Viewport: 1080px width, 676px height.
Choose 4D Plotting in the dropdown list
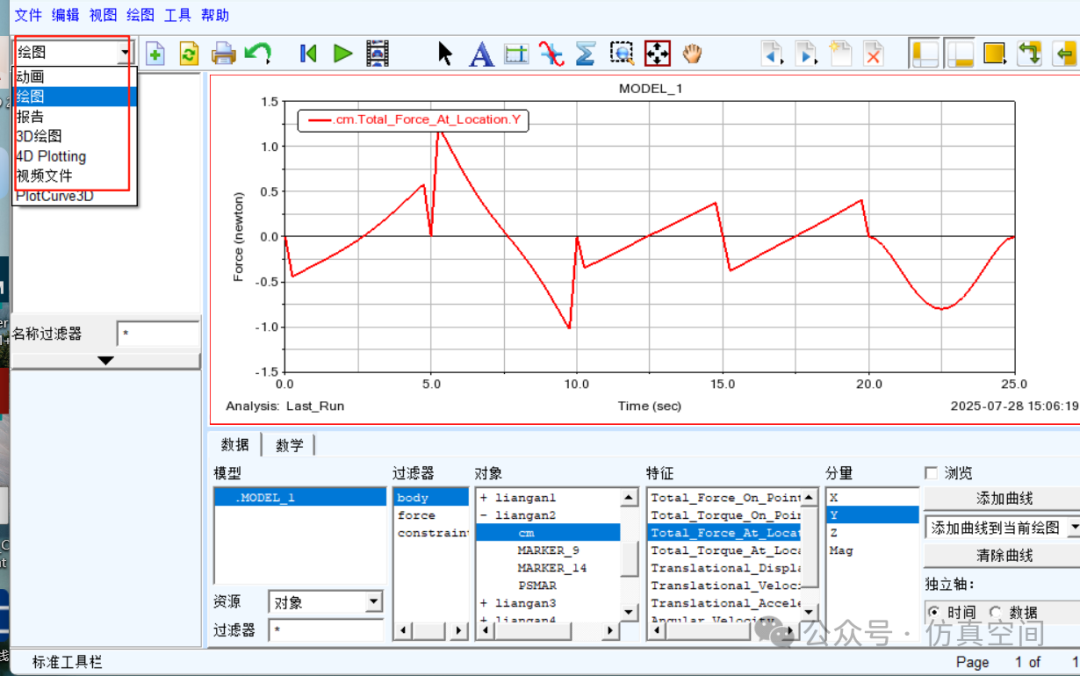74,156
